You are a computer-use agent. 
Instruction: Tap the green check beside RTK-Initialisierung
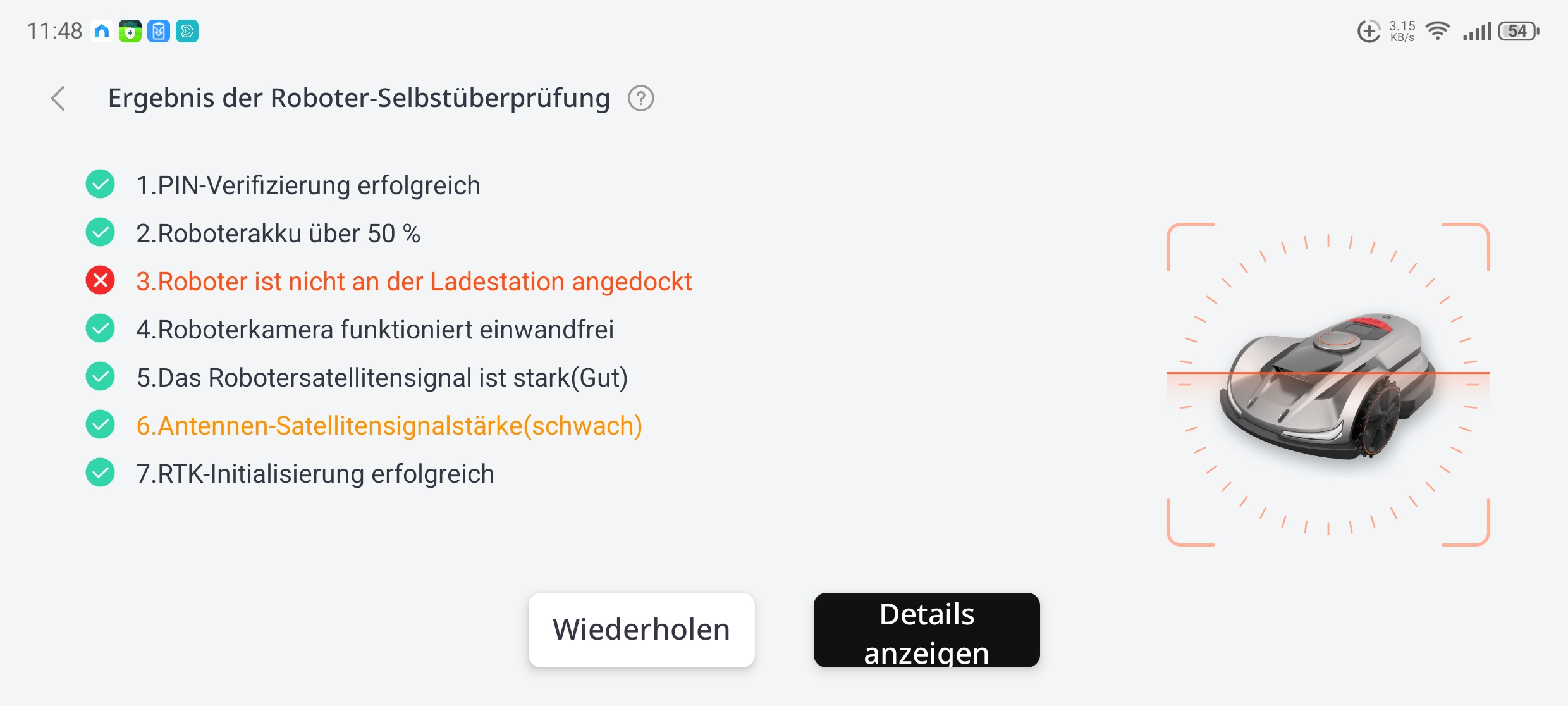click(100, 473)
